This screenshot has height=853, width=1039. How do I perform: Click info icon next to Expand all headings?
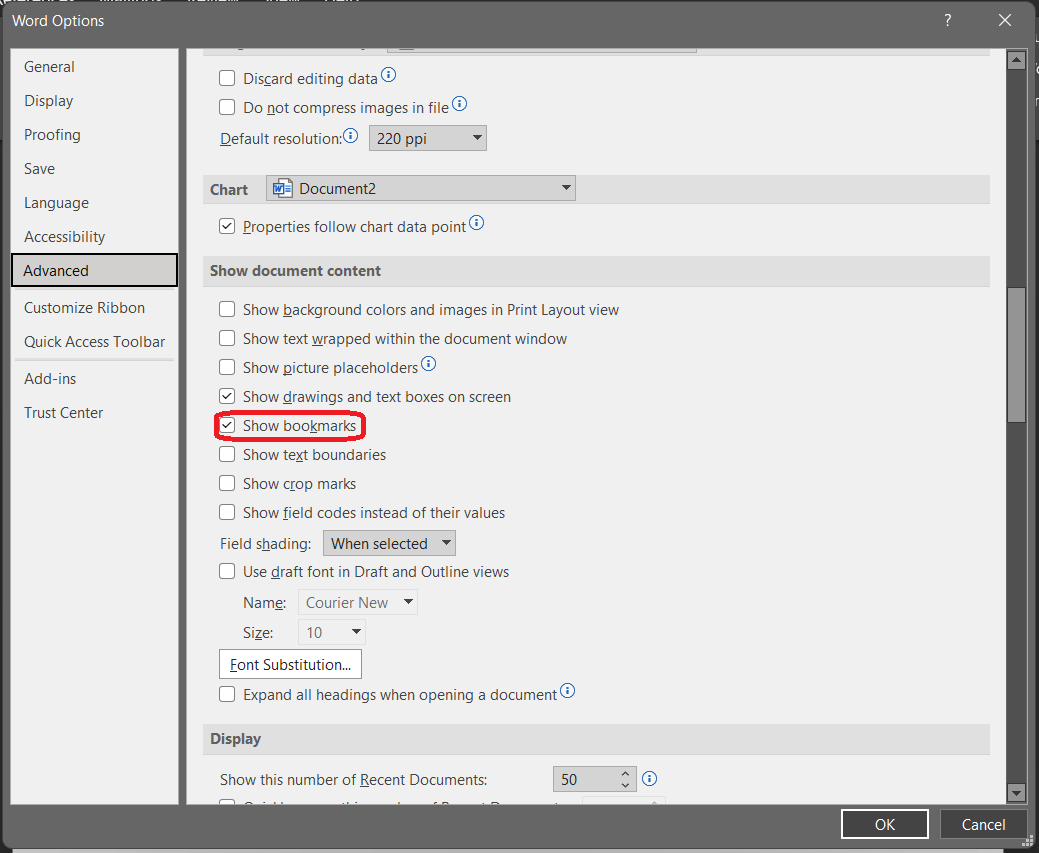(x=567, y=692)
